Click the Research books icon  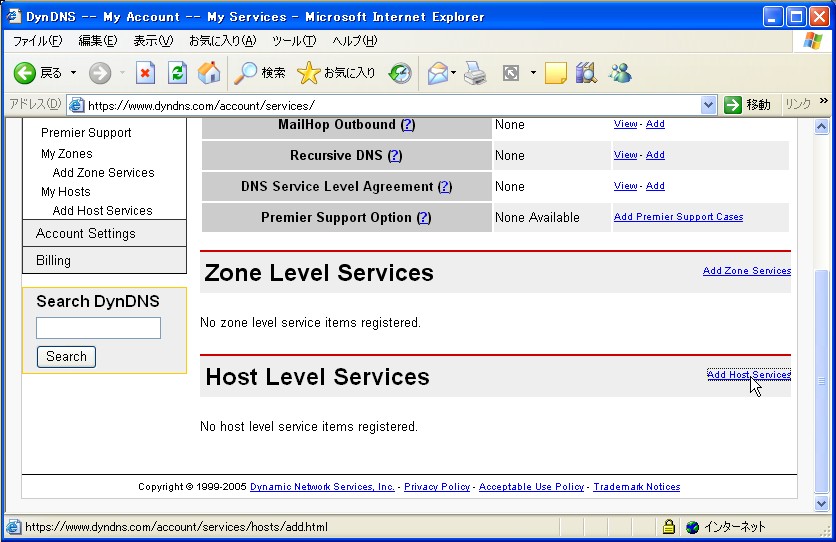point(586,73)
